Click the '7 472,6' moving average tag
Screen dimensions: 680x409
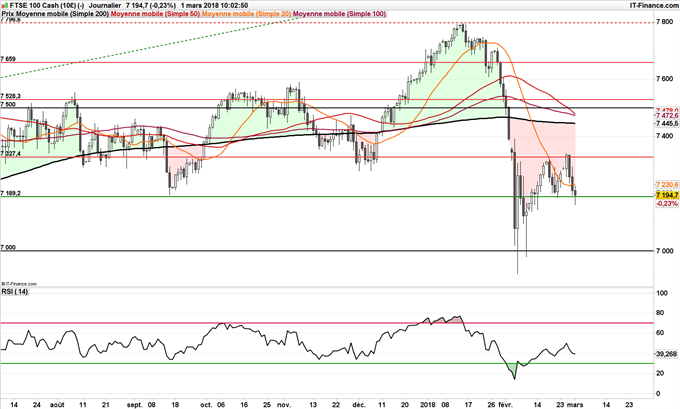[x=667, y=116]
